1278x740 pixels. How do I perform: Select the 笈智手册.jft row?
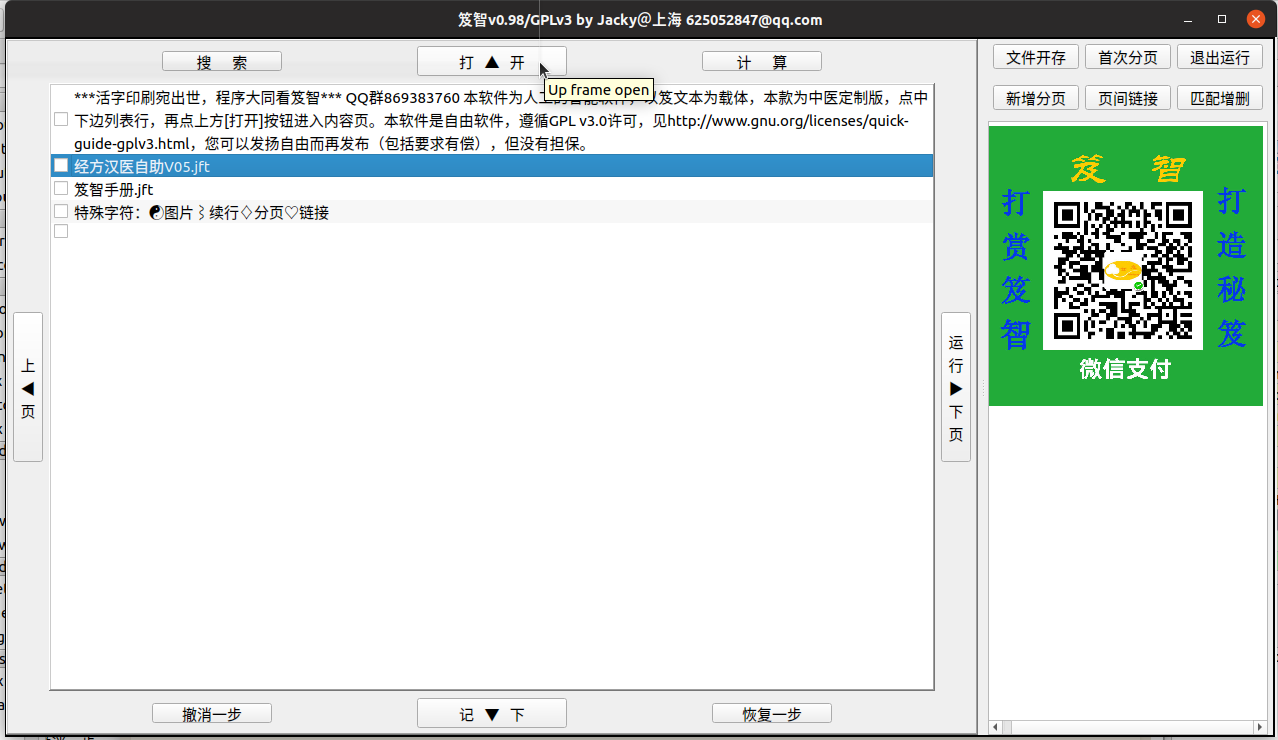tap(492, 189)
